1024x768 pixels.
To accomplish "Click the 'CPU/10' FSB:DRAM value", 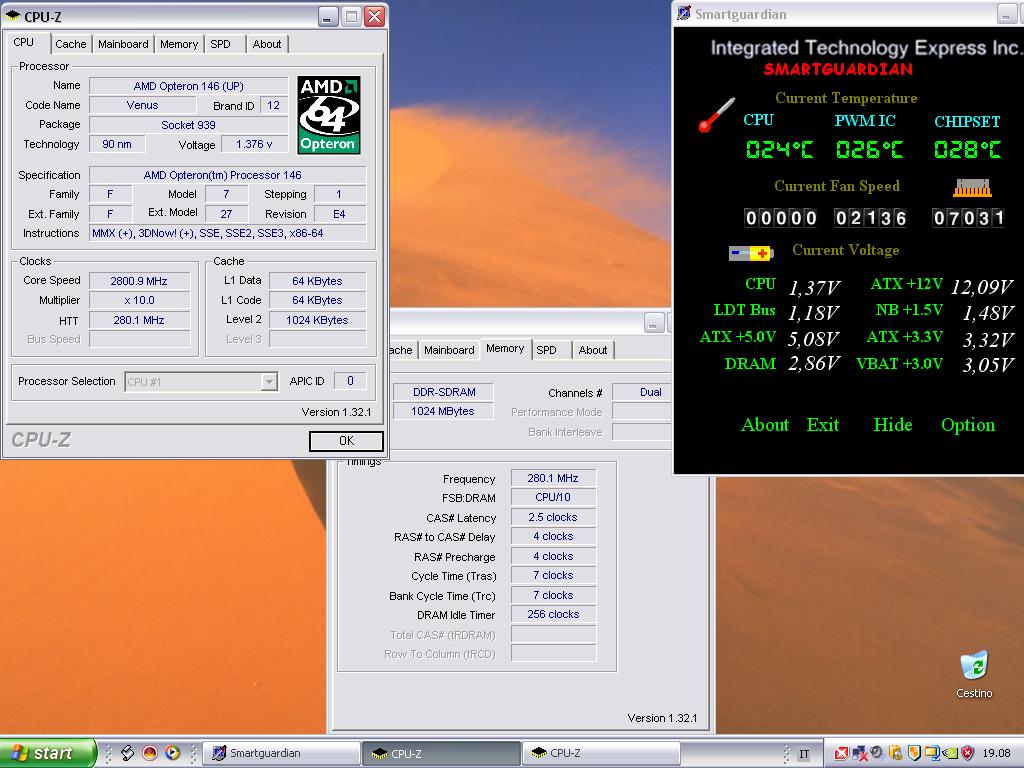I will click(x=553, y=498).
